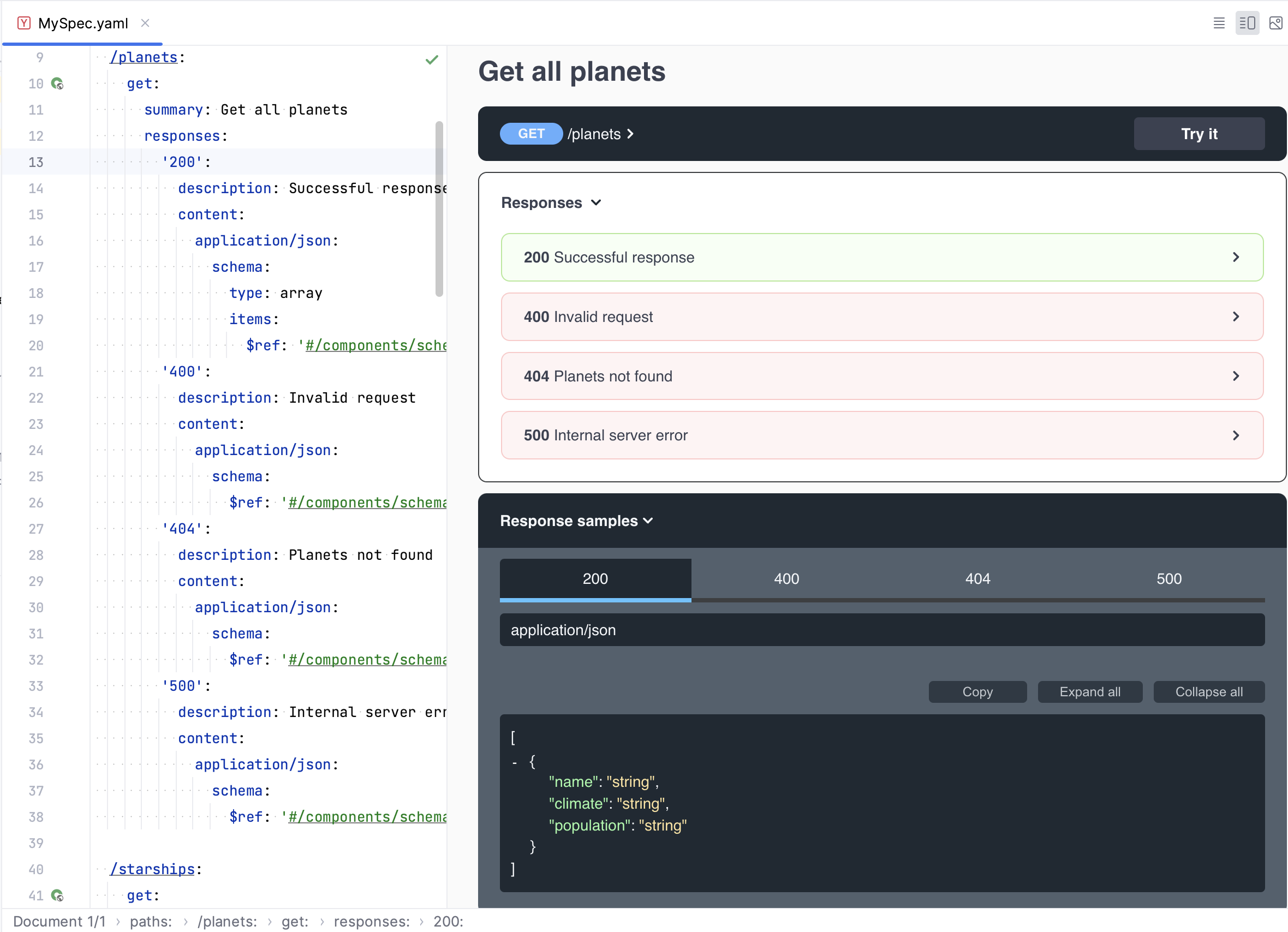
Task: Select the 404 response sample tab
Action: coord(977,579)
